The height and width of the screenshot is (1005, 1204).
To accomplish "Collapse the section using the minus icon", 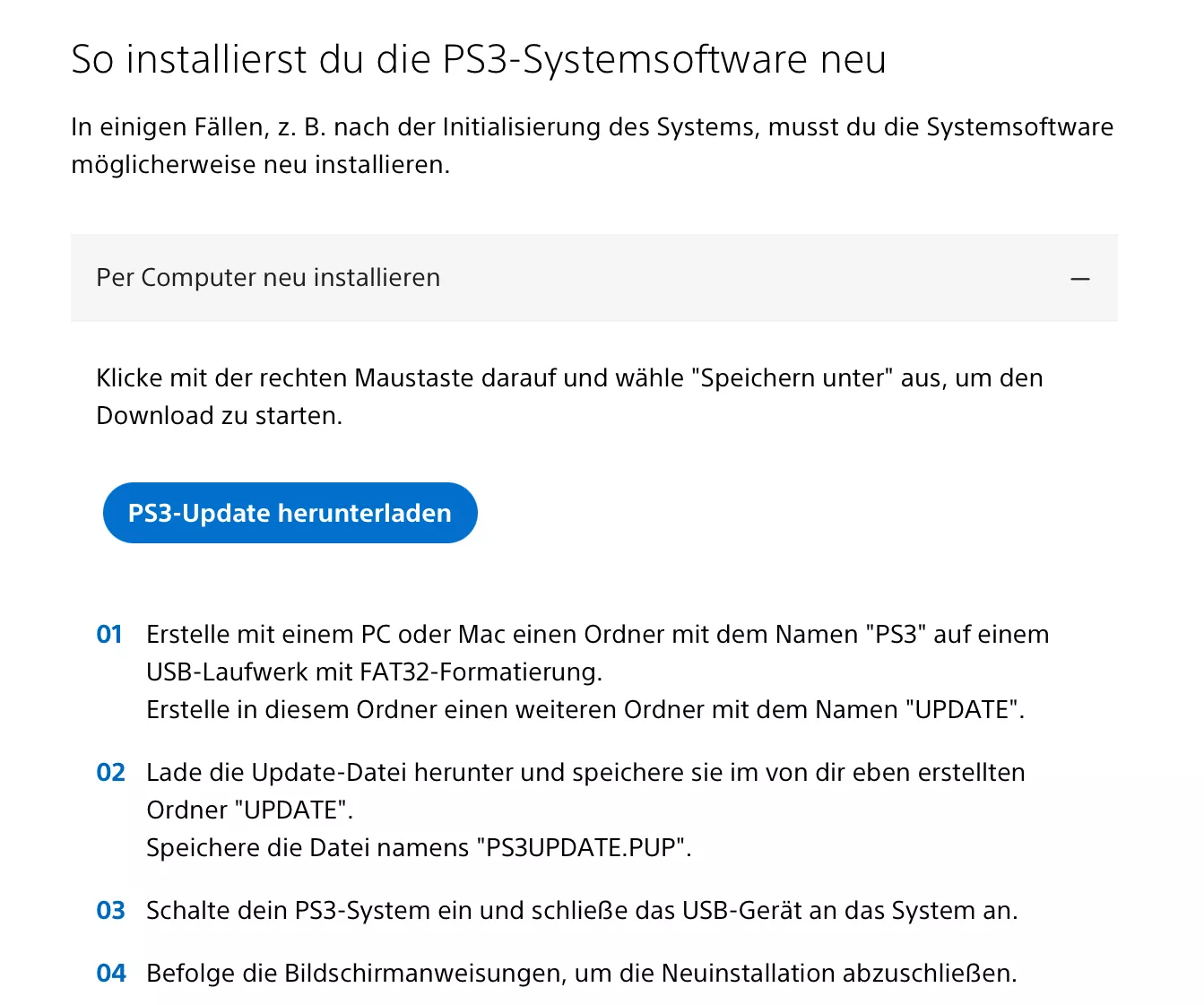I will [x=1080, y=279].
